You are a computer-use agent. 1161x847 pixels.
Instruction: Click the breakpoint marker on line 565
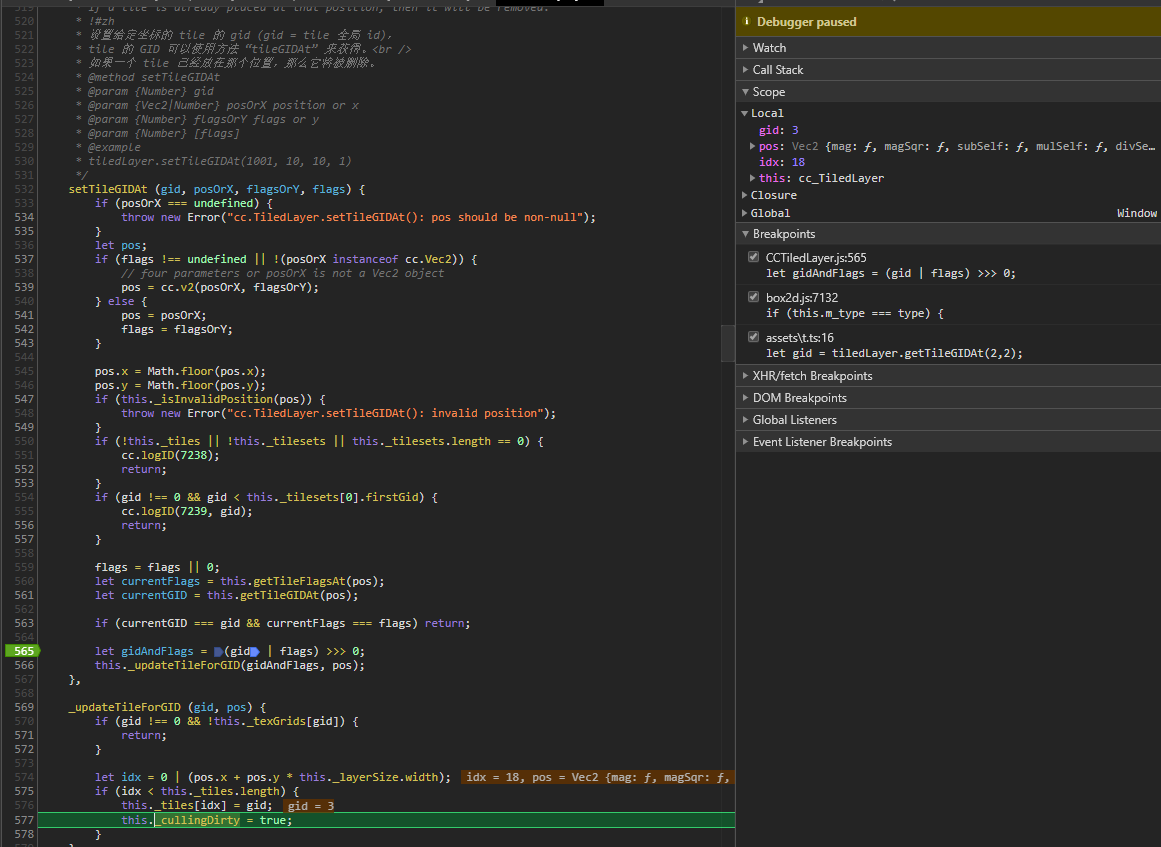click(21, 651)
